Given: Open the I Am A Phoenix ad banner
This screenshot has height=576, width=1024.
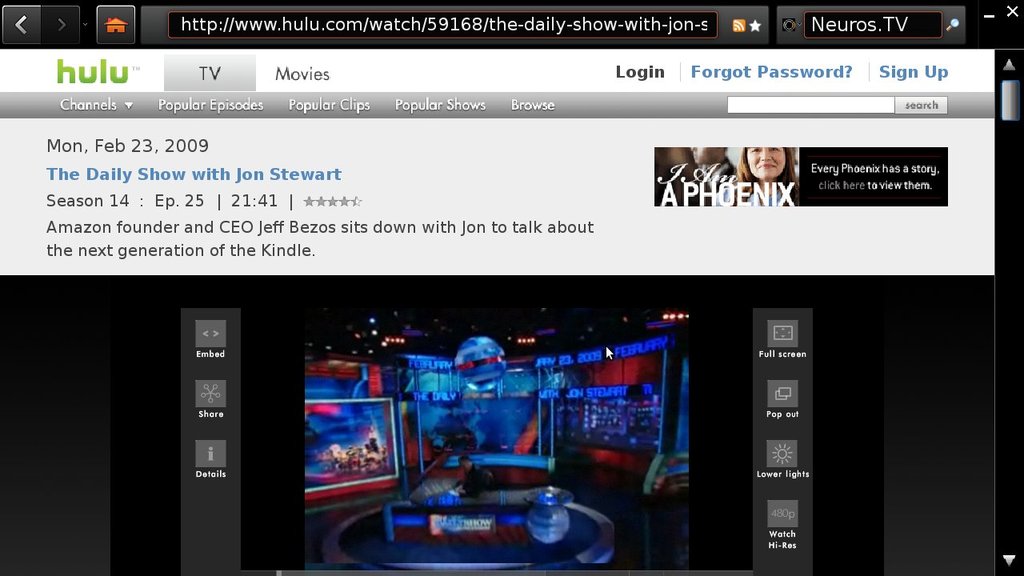Looking at the screenshot, I should 801,177.
